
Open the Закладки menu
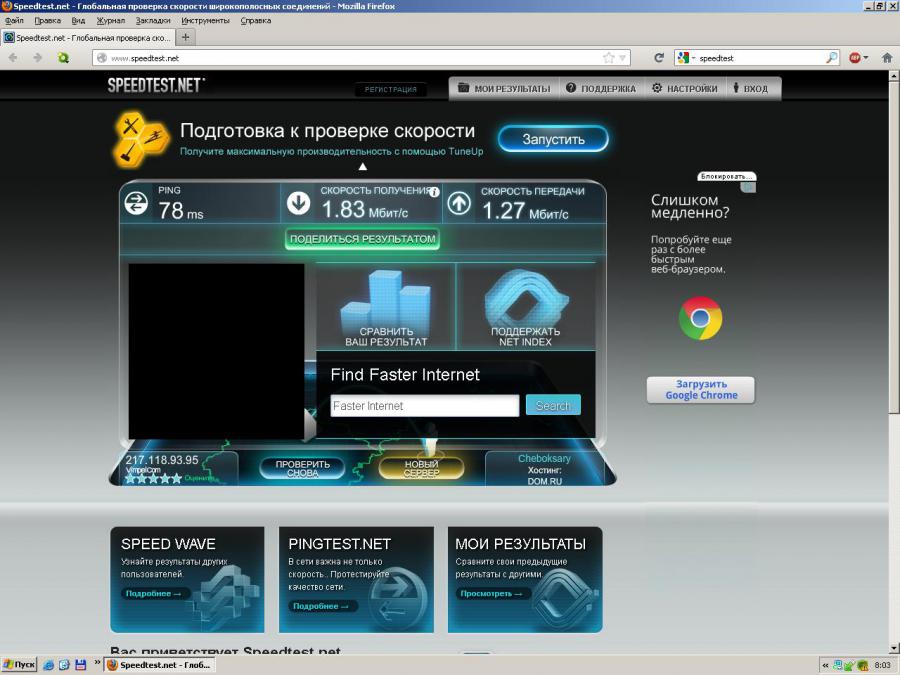click(x=153, y=21)
